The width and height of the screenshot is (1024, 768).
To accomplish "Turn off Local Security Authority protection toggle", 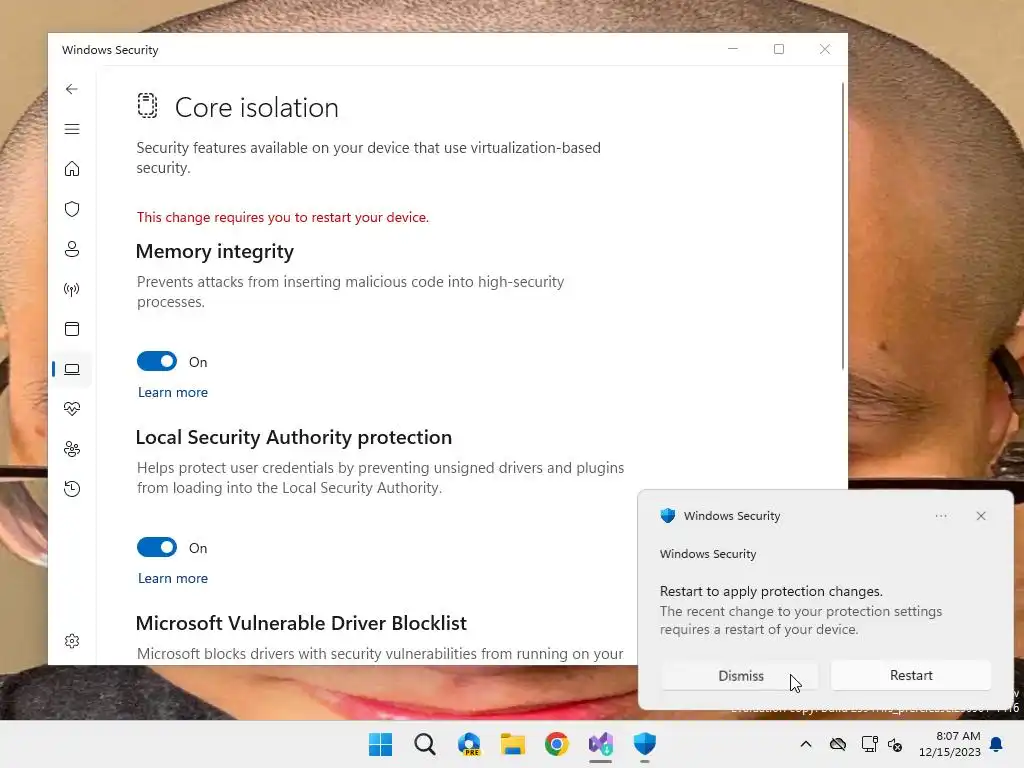I will [x=157, y=547].
